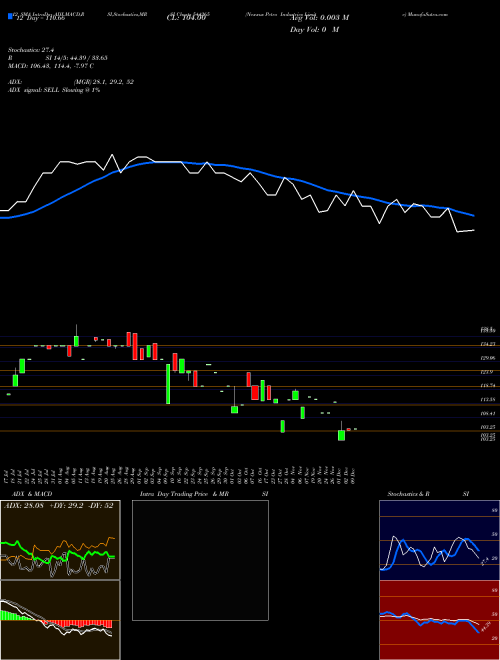Click the 'Avg Vol: 0.003 M' value
Viewport: 500px width, 660px height.
coord(319,18)
